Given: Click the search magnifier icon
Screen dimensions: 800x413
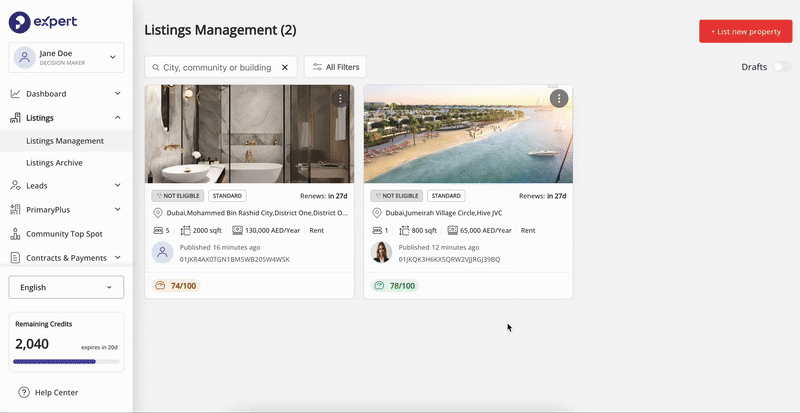Looking at the screenshot, I should coord(155,67).
